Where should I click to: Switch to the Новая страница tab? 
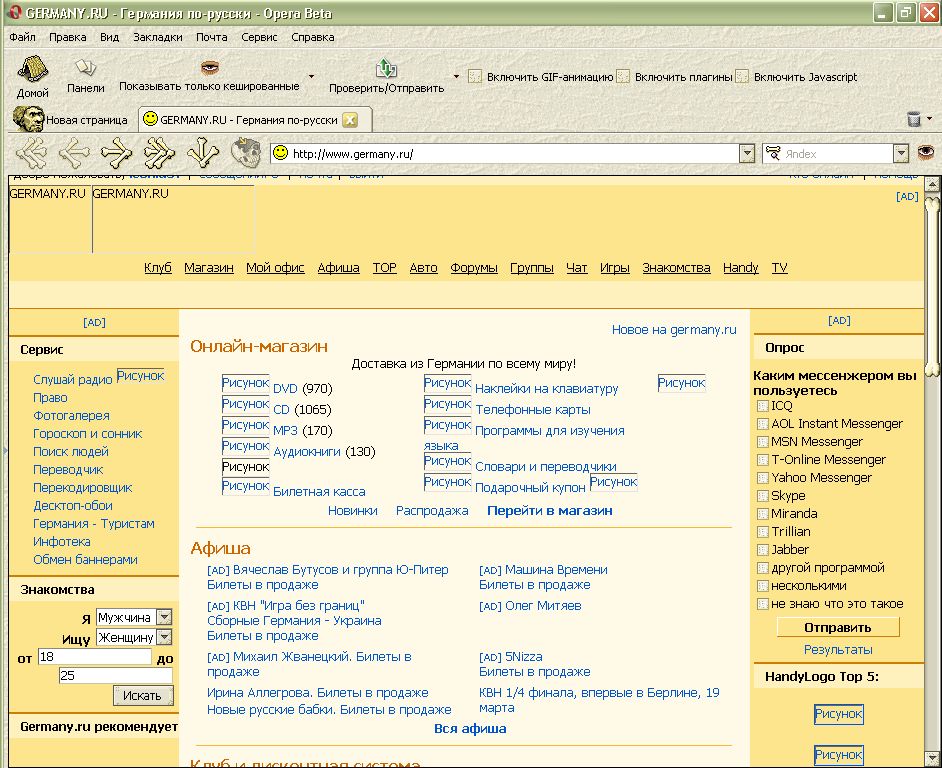71,120
